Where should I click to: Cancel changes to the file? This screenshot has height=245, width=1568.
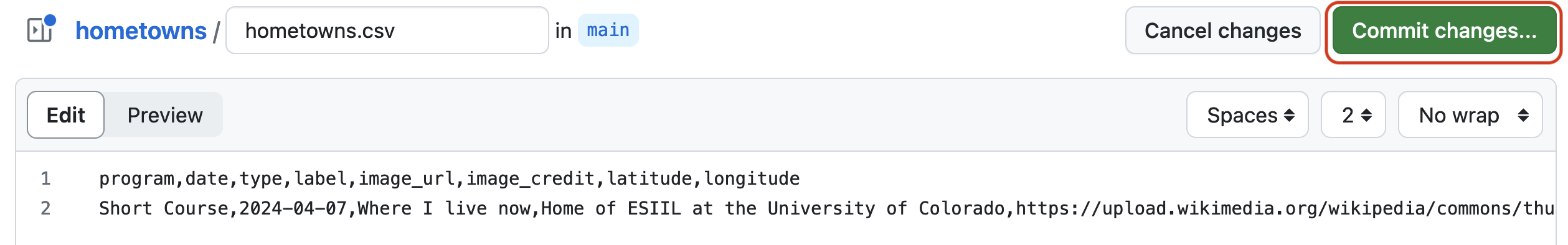coord(1222,30)
